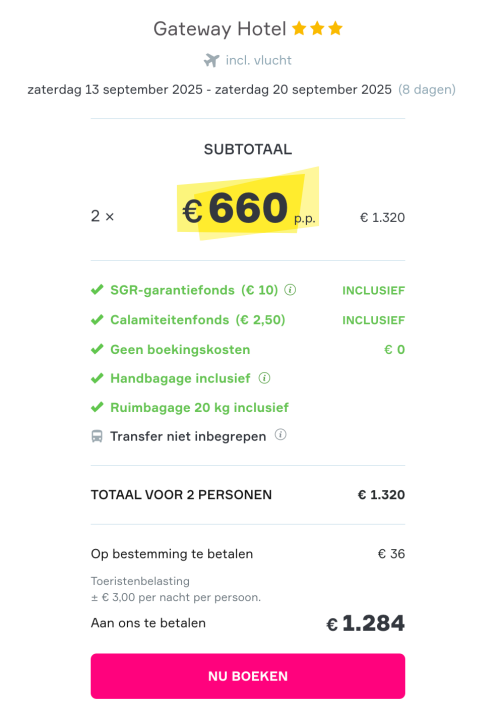Click the € 1.284 amount to pay

(x=365, y=623)
